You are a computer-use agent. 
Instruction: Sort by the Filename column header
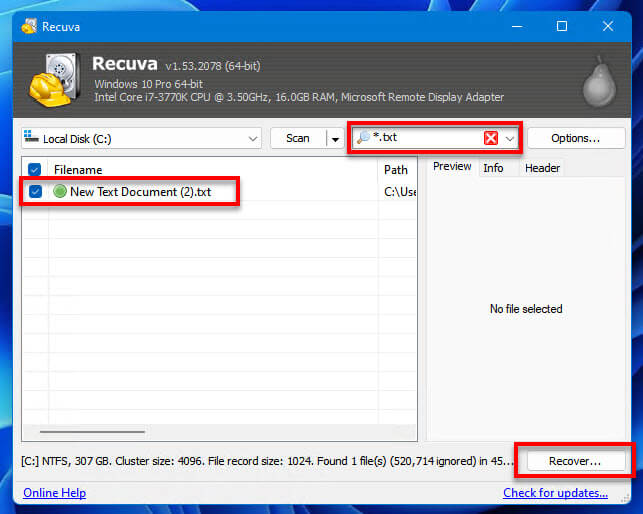[x=212, y=170]
